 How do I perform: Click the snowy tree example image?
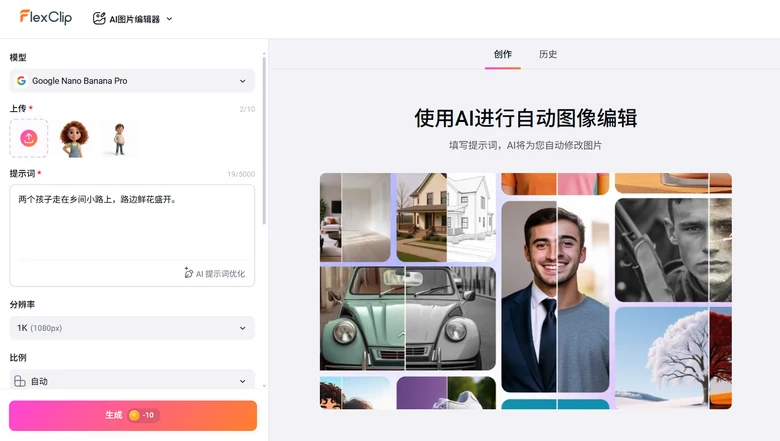(x=673, y=358)
